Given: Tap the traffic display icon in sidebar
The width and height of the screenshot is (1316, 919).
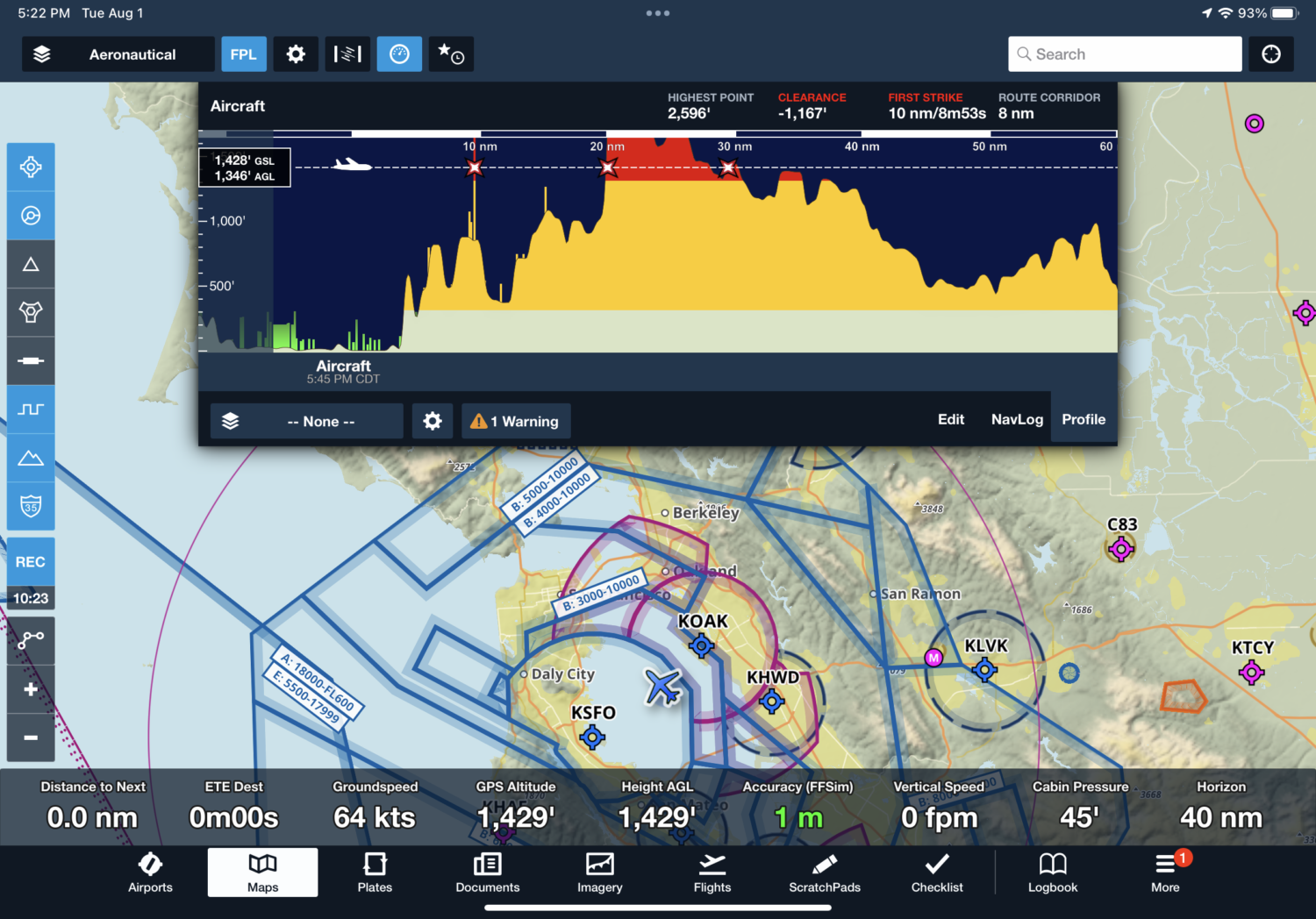Looking at the screenshot, I should tap(31, 215).
